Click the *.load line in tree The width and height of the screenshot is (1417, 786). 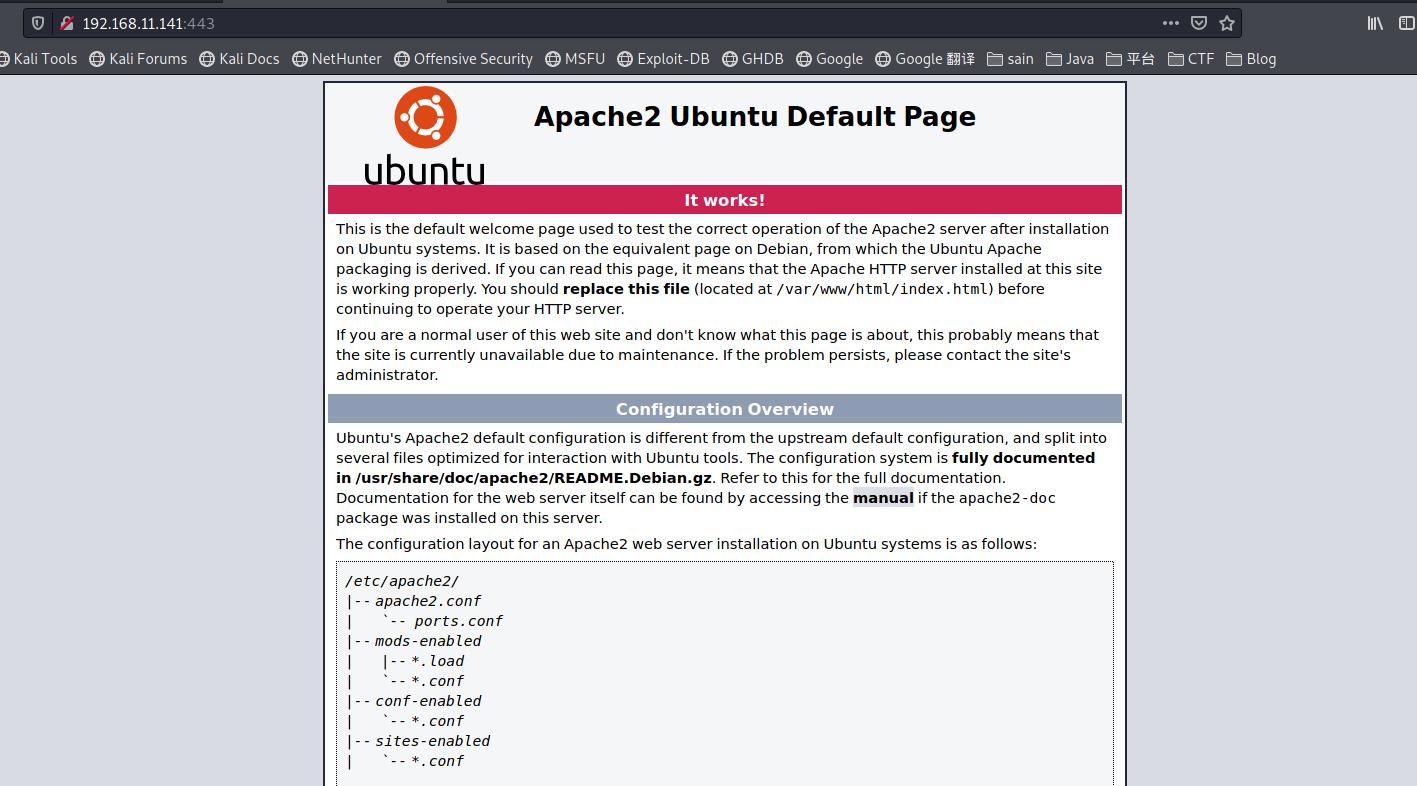[438, 661]
